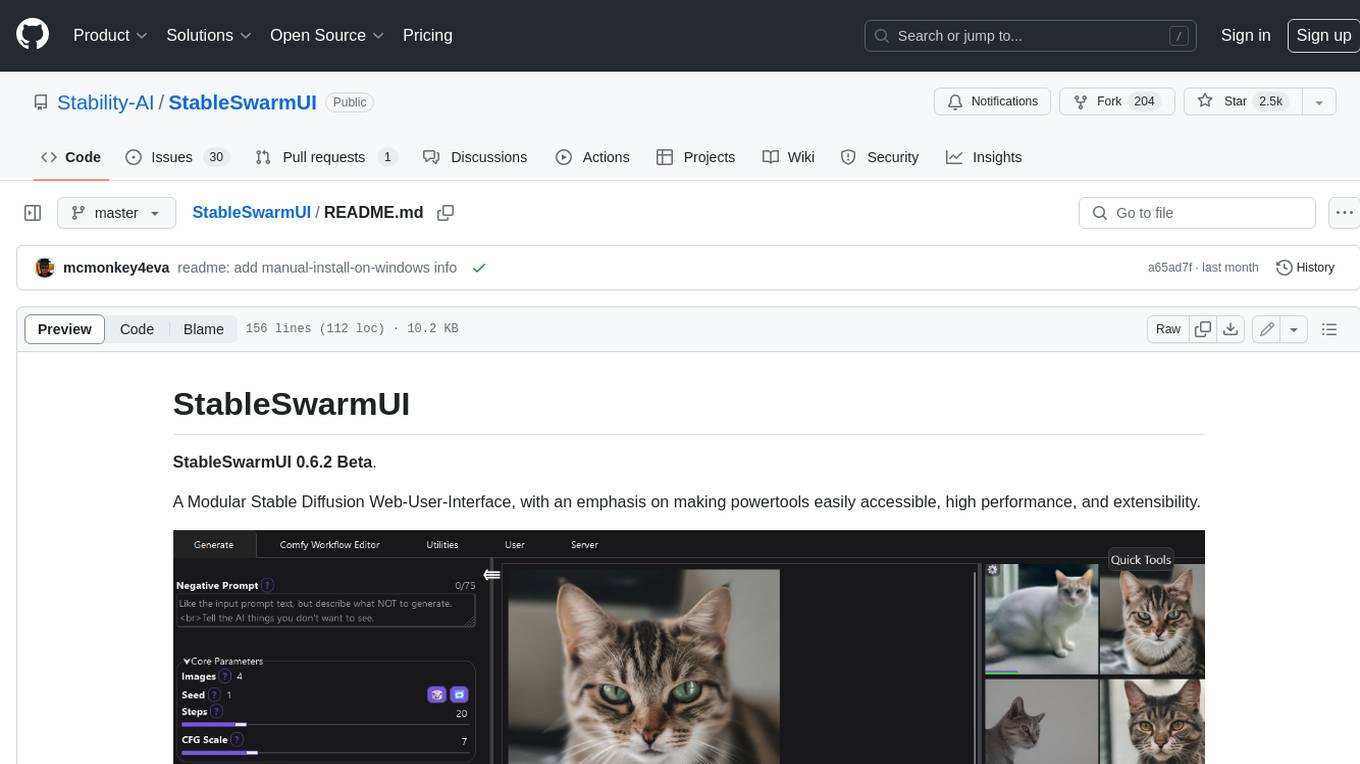View the commit check status checkmark
This screenshot has width=1360, height=764.
click(x=479, y=268)
